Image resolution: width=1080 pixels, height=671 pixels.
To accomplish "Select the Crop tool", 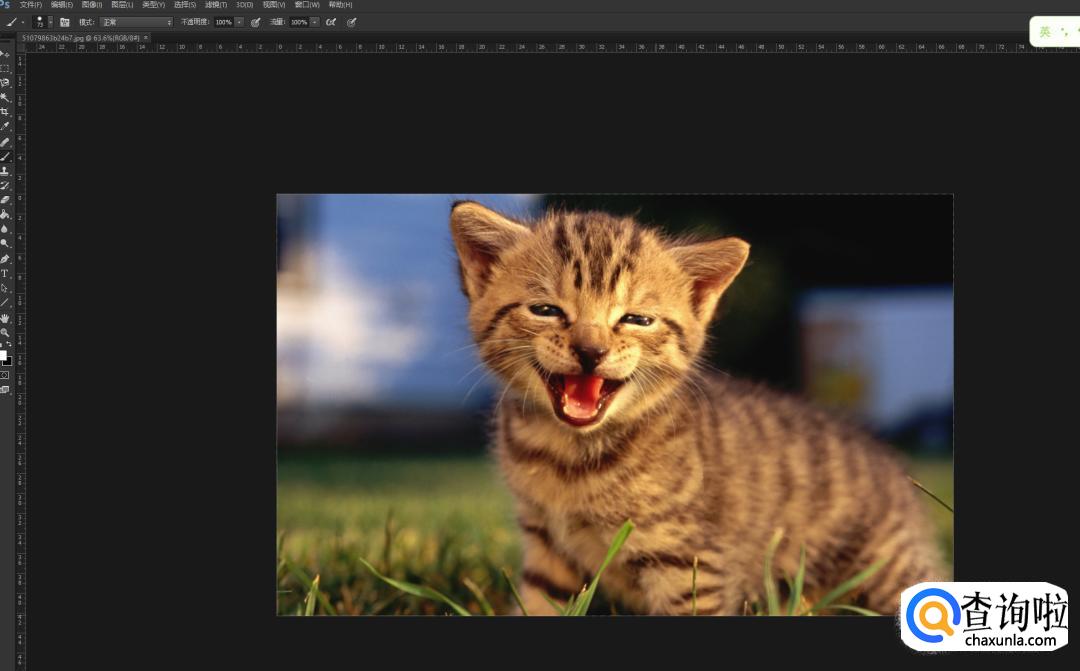I will click(x=5, y=112).
